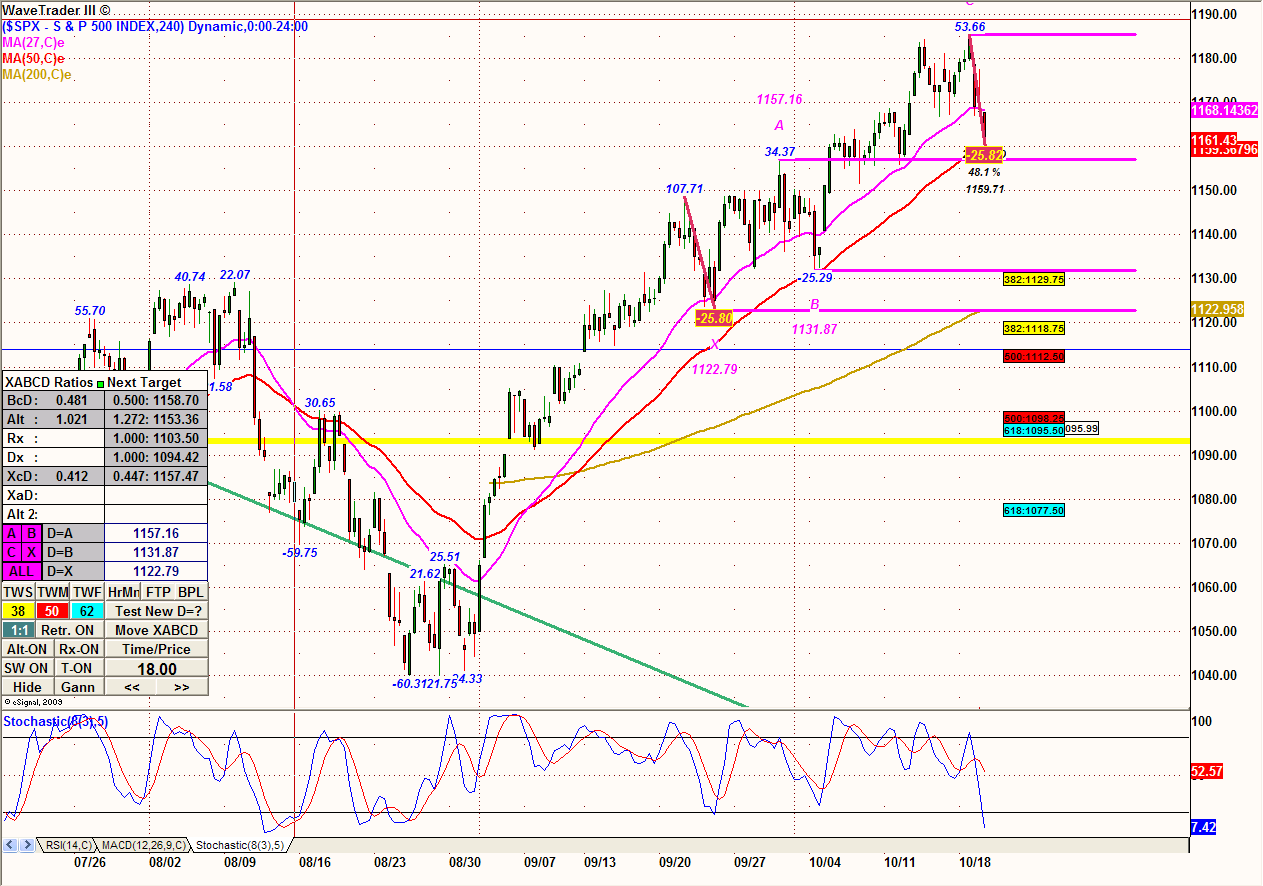1263x886 pixels.
Task: Toggle Alt-ON
Action: pos(27,649)
